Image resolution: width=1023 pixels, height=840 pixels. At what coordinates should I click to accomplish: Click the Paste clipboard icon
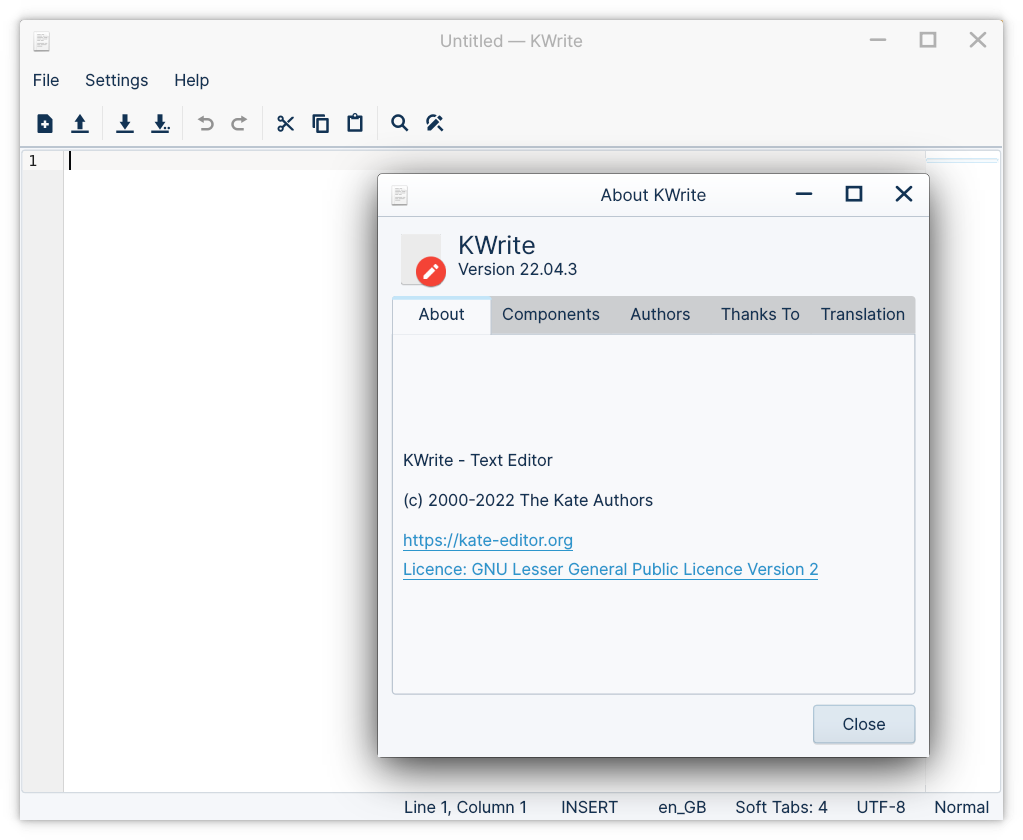355,123
